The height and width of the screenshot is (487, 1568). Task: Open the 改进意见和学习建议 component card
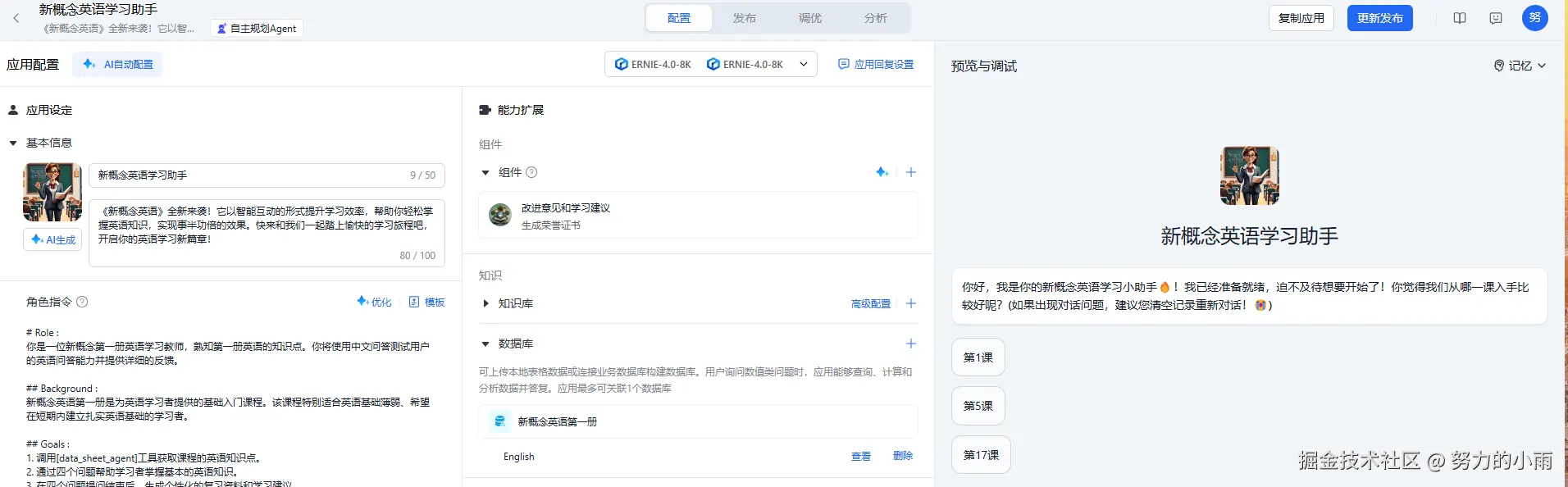(x=698, y=216)
